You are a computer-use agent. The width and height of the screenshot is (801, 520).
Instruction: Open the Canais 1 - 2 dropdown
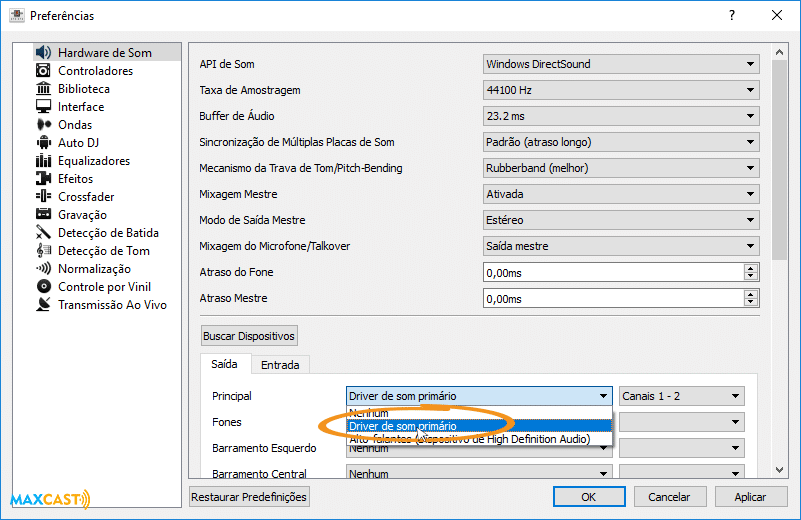681,396
